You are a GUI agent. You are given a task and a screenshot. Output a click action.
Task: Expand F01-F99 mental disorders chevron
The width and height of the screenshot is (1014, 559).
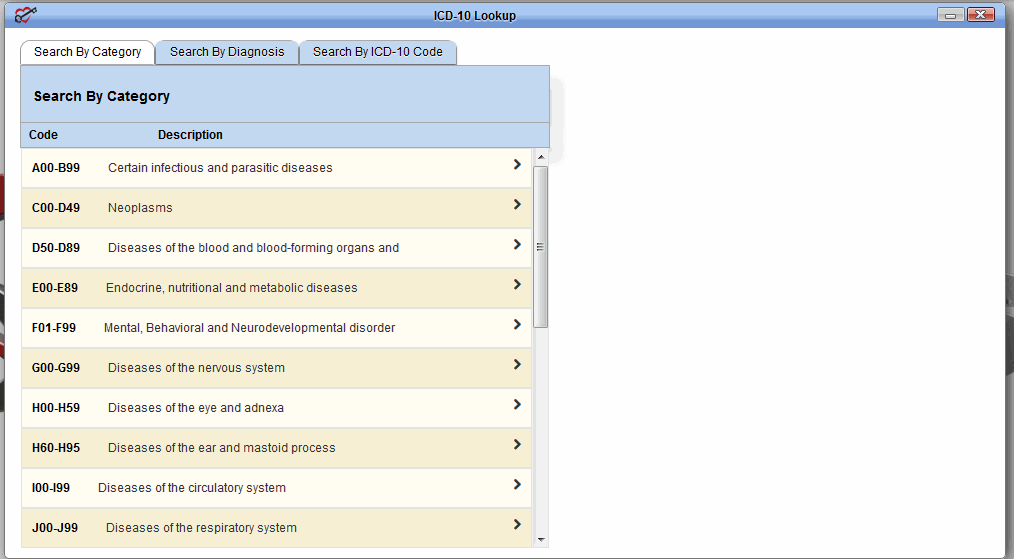[x=517, y=325]
